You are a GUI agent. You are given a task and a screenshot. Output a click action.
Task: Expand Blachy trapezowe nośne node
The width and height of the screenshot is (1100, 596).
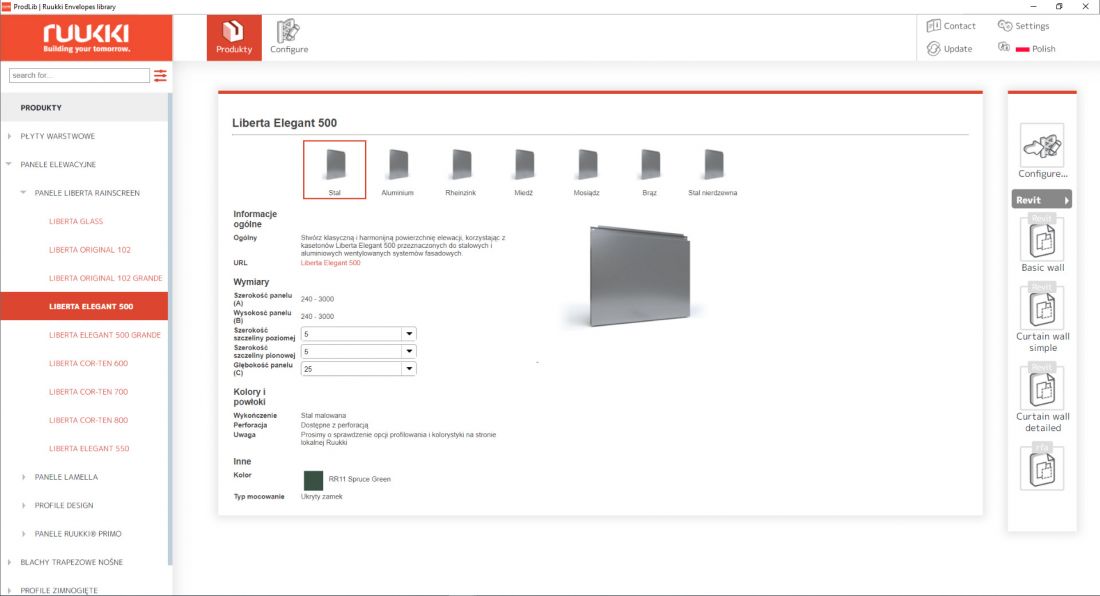(9, 562)
